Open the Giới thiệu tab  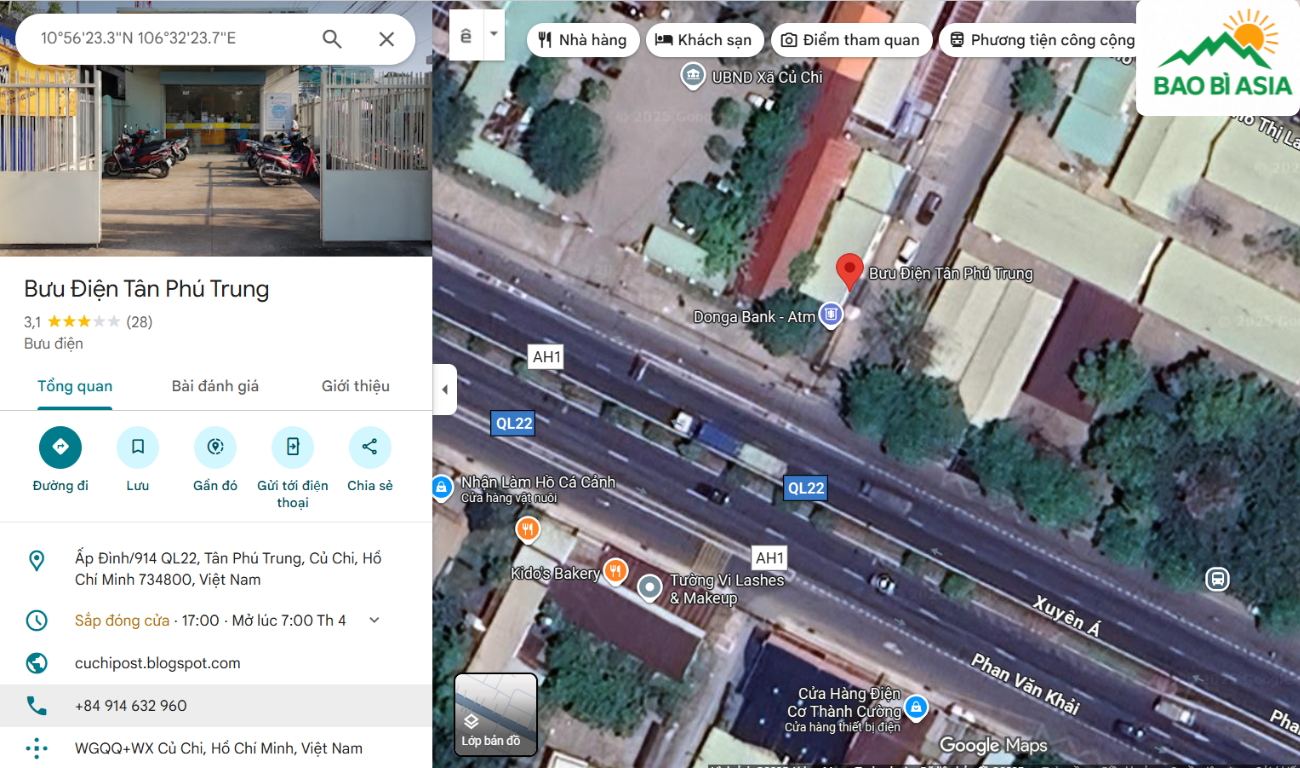tap(355, 386)
